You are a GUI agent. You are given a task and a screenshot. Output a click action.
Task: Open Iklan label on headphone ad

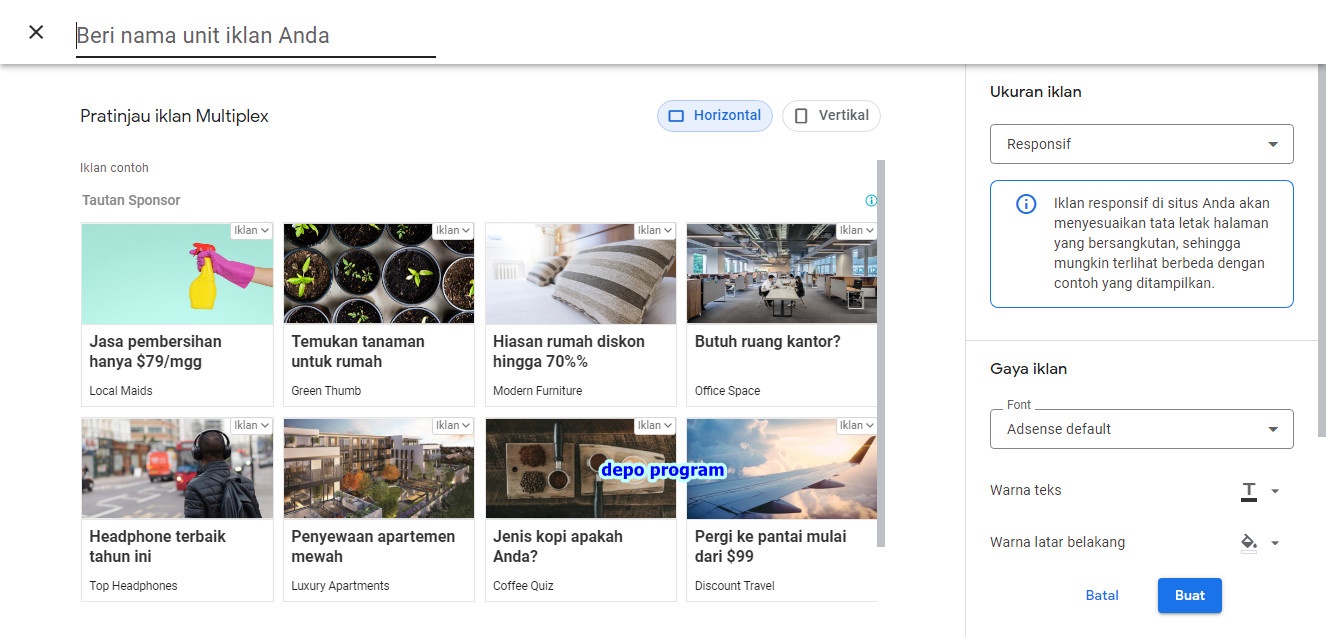(x=252, y=425)
